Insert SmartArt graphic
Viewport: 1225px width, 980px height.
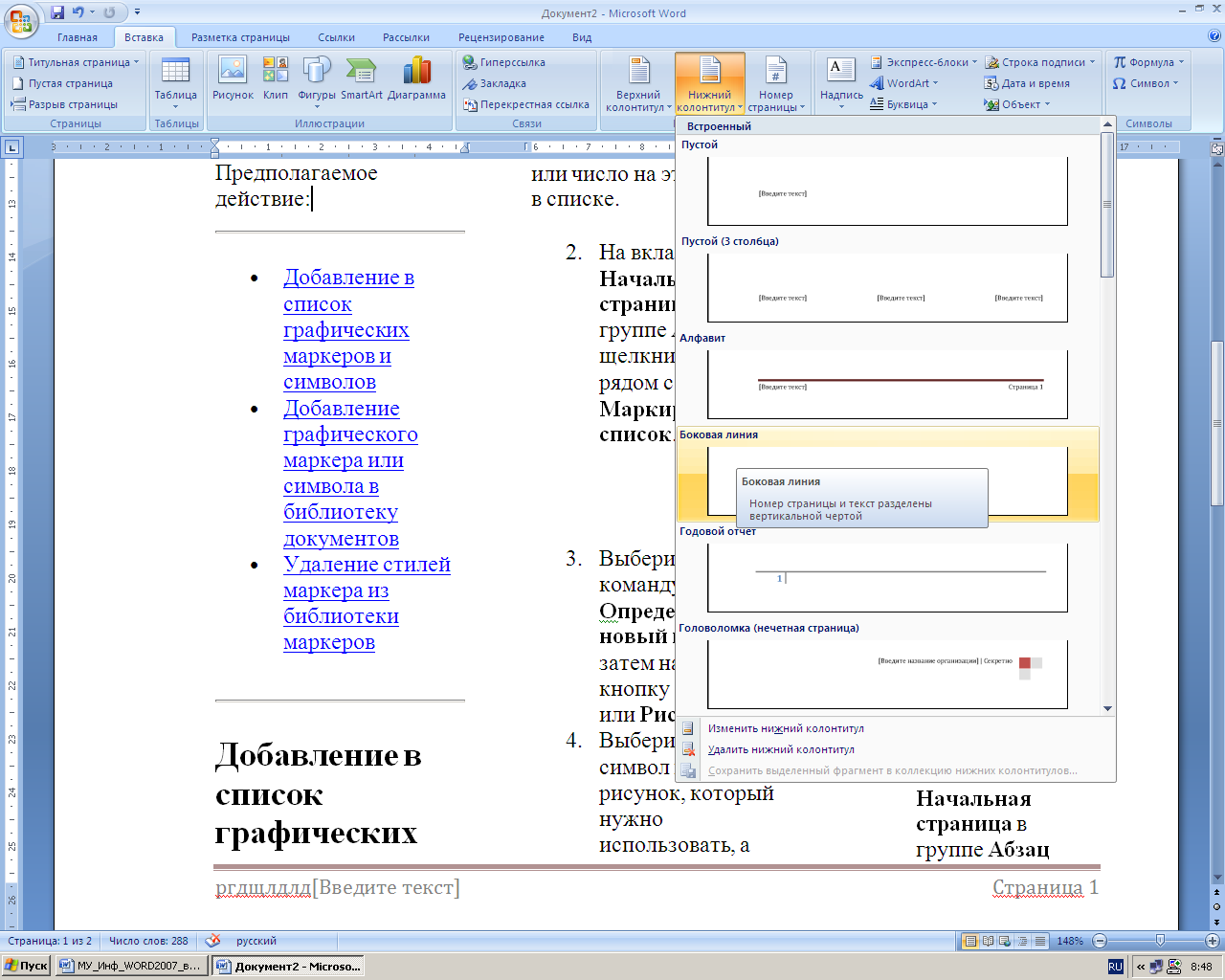tap(361, 78)
